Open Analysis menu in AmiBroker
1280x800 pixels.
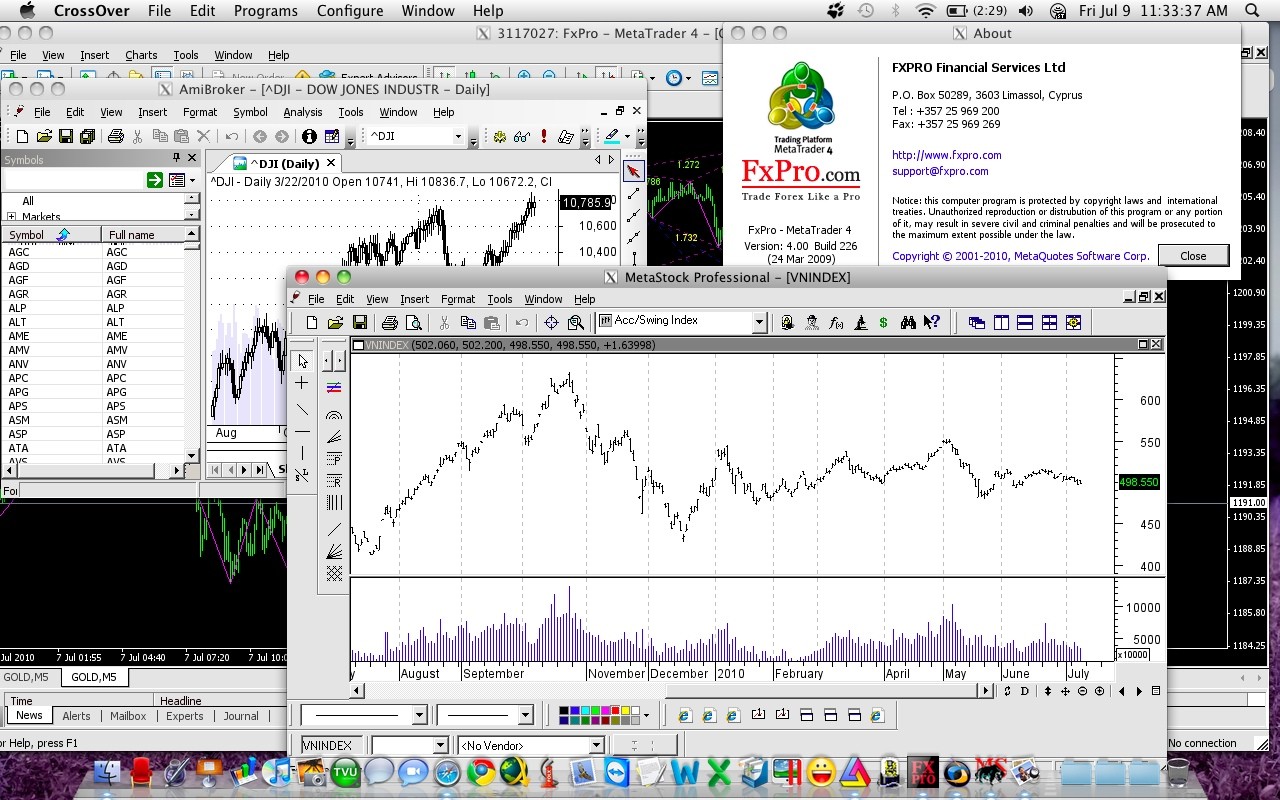pyautogui.click(x=302, y=112)
